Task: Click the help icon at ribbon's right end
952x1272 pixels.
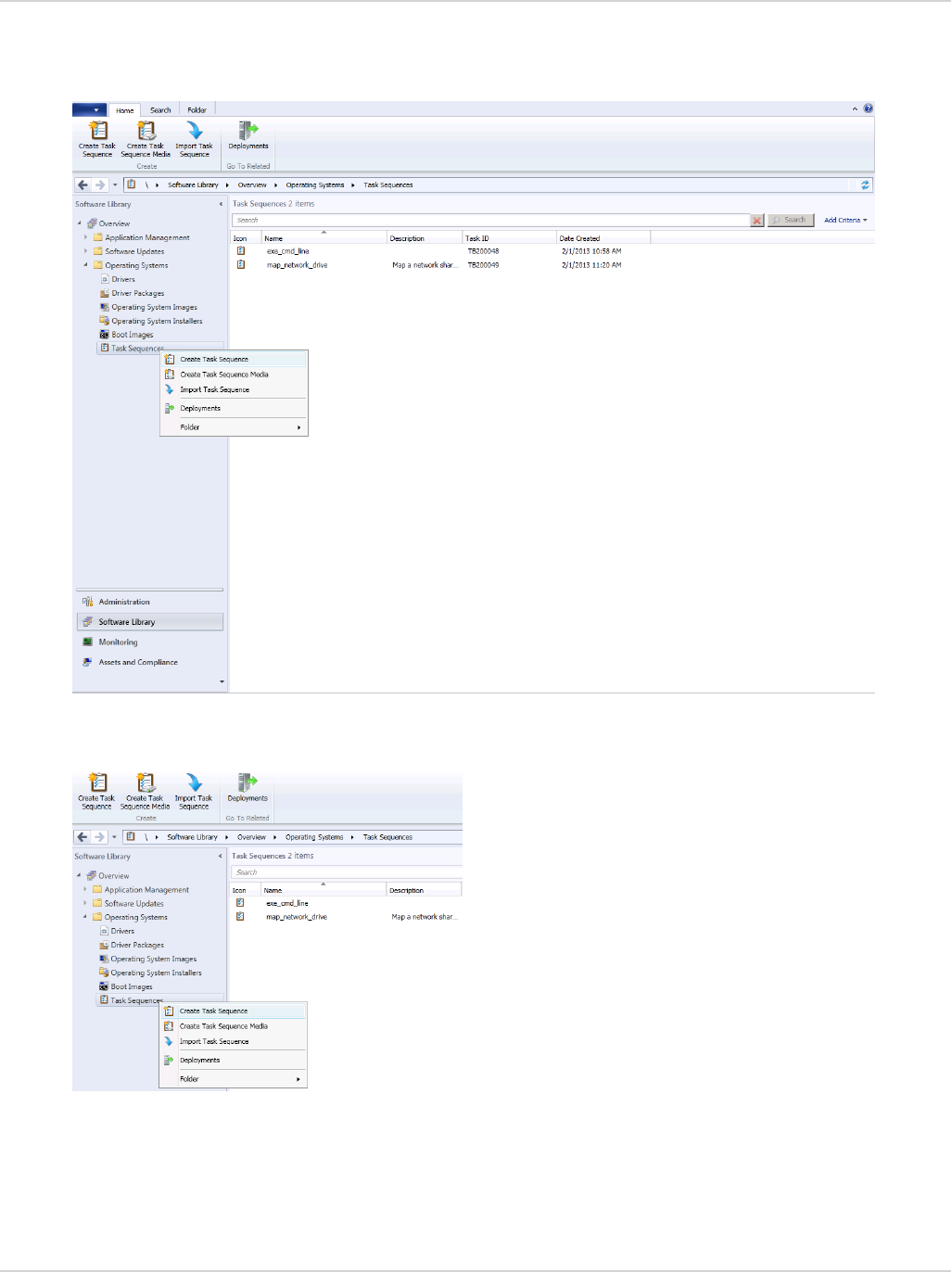Action: pyautogui.click(x=869, y=108)
